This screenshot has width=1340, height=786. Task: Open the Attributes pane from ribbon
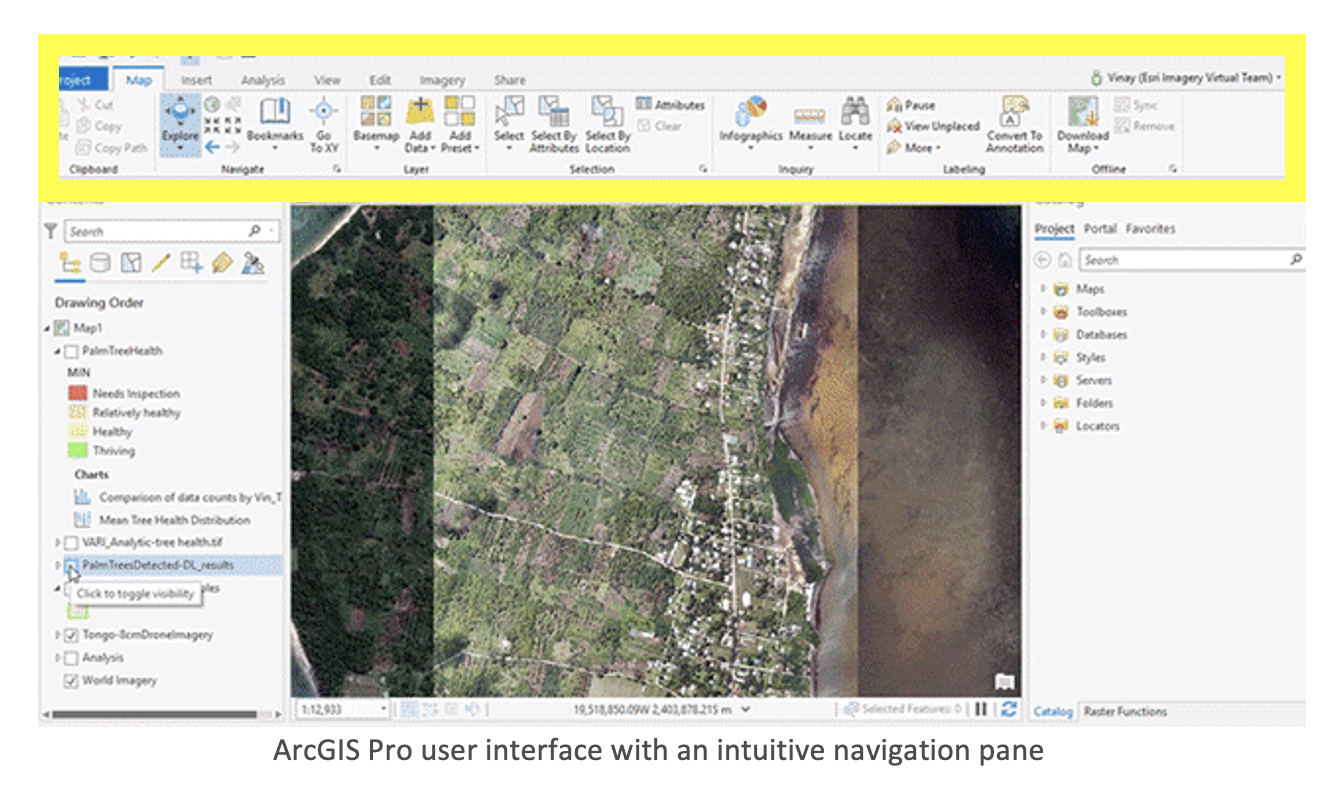[670, 105]
